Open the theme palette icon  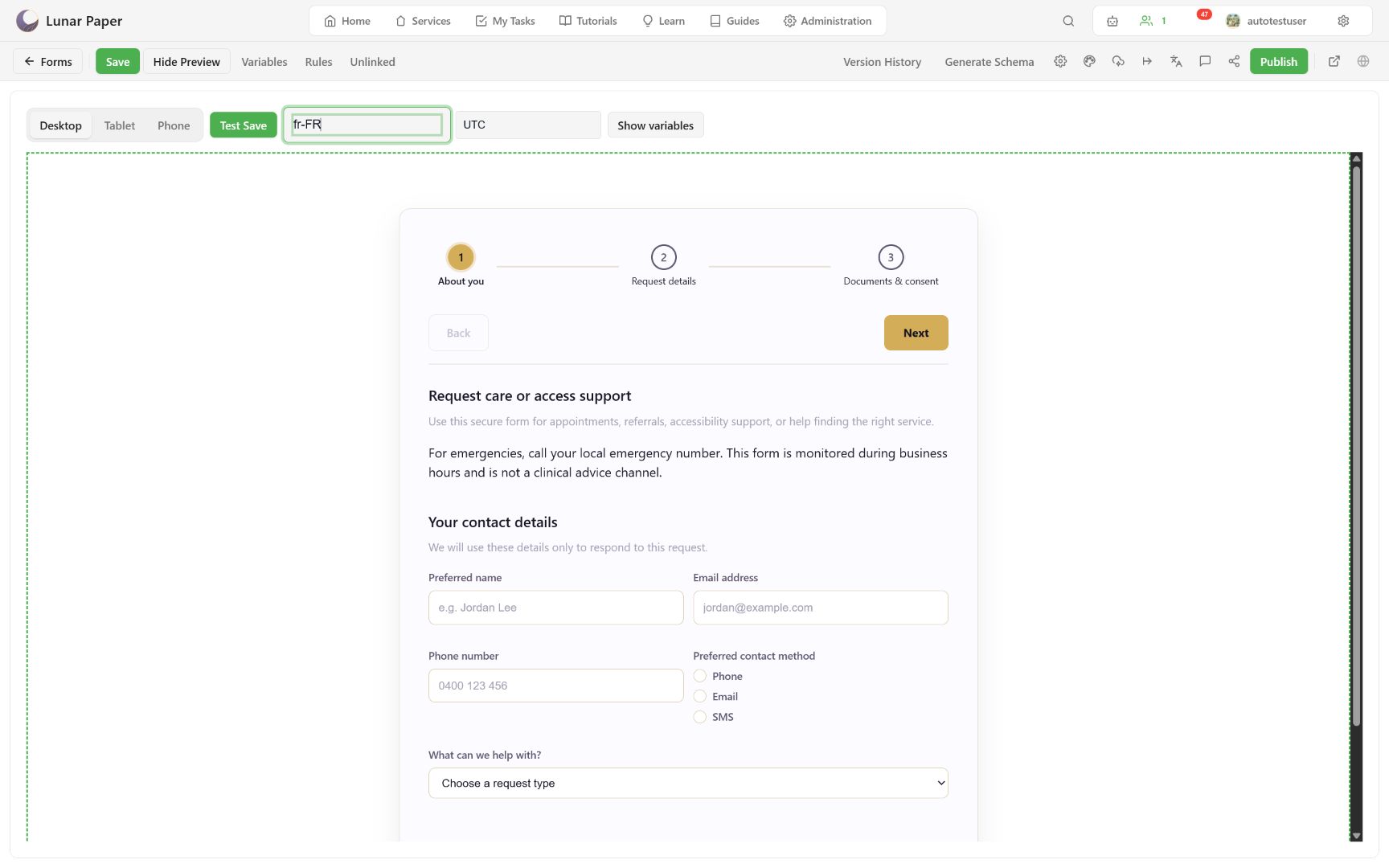click(x=1089, y=61)
